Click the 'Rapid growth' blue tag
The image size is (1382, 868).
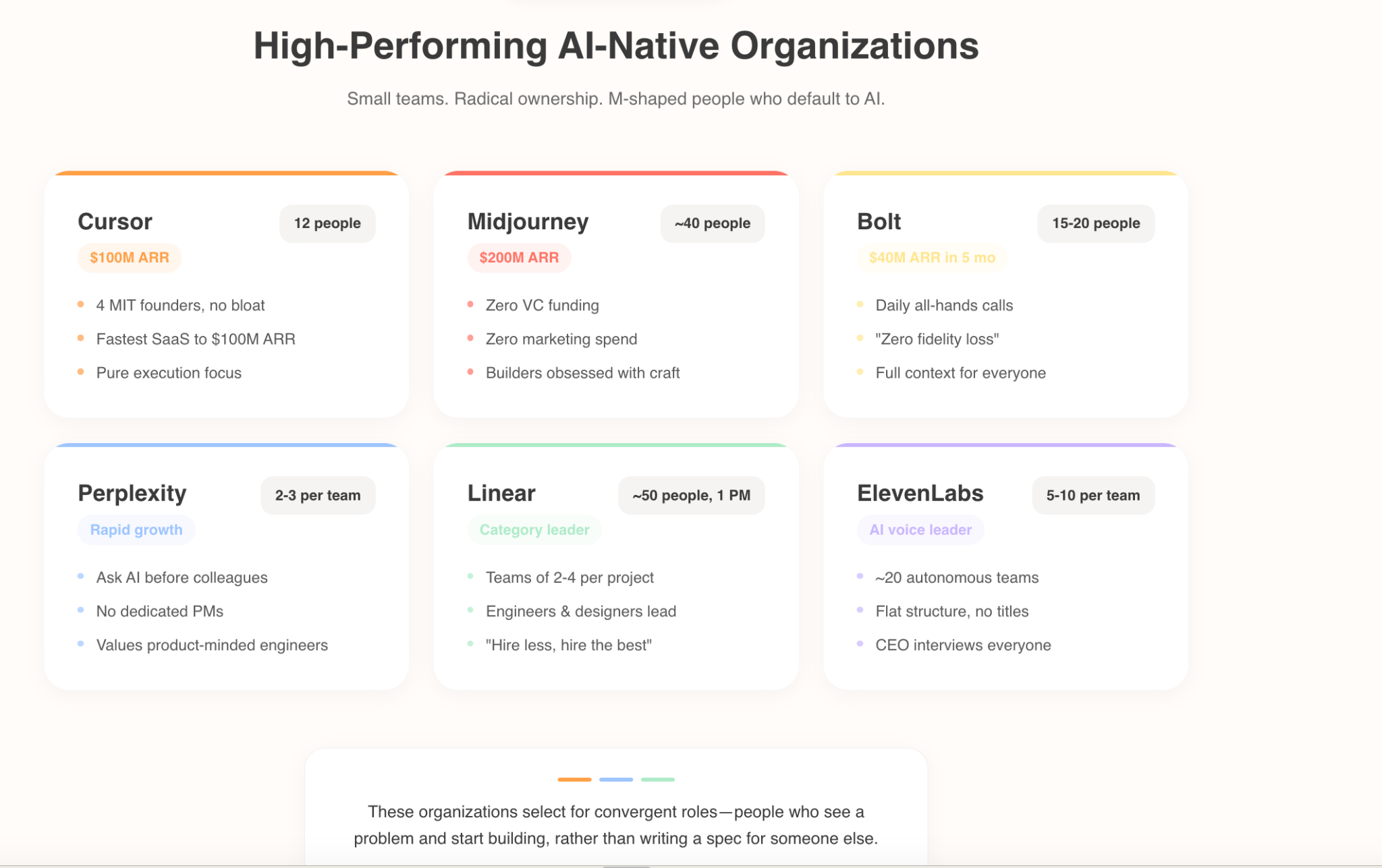[x=136, y=530]
